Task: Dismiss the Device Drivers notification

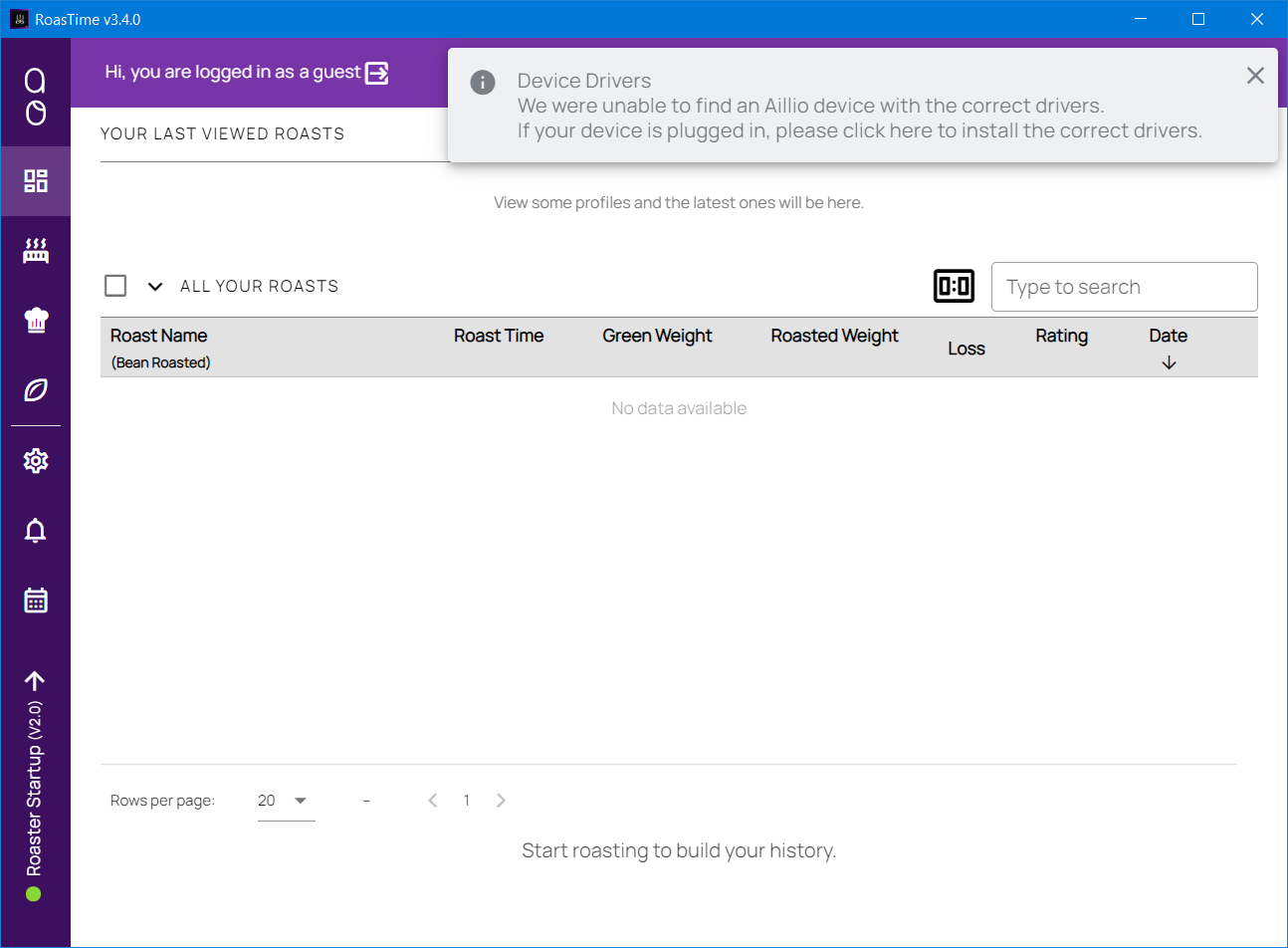Action: (x=1255, y=76)
